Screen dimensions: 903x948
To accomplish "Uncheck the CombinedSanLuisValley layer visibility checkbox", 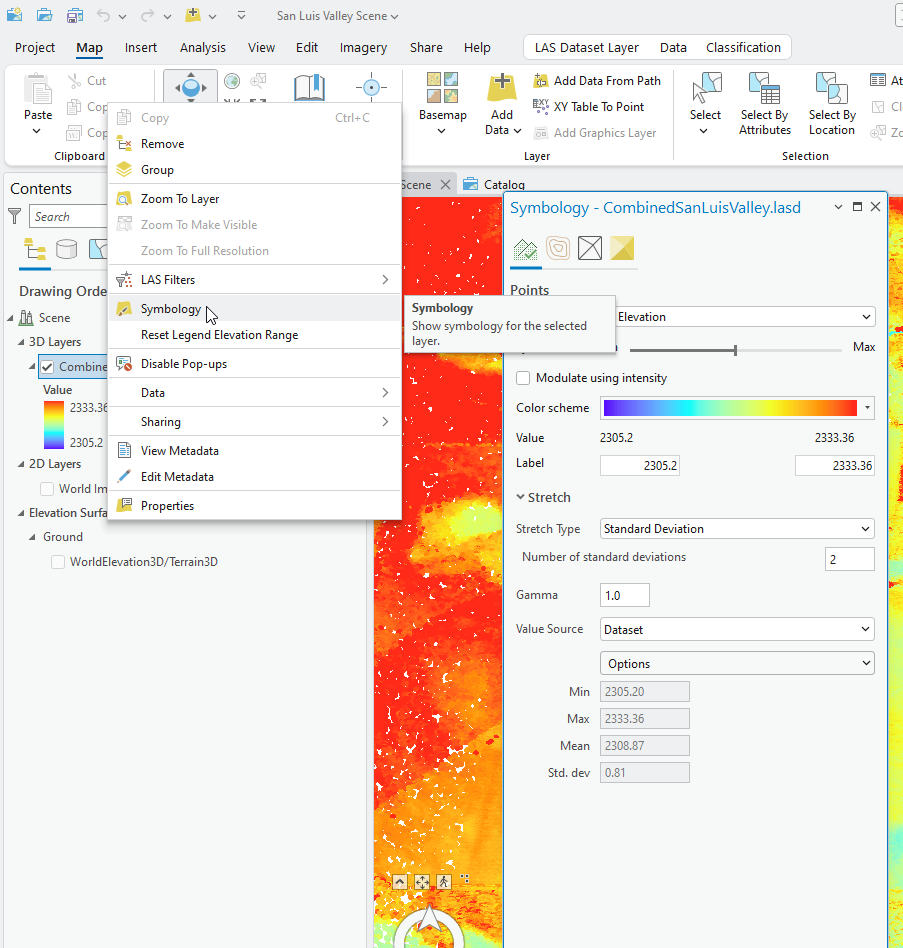I will pyautogui.click(x=47, y=367).
